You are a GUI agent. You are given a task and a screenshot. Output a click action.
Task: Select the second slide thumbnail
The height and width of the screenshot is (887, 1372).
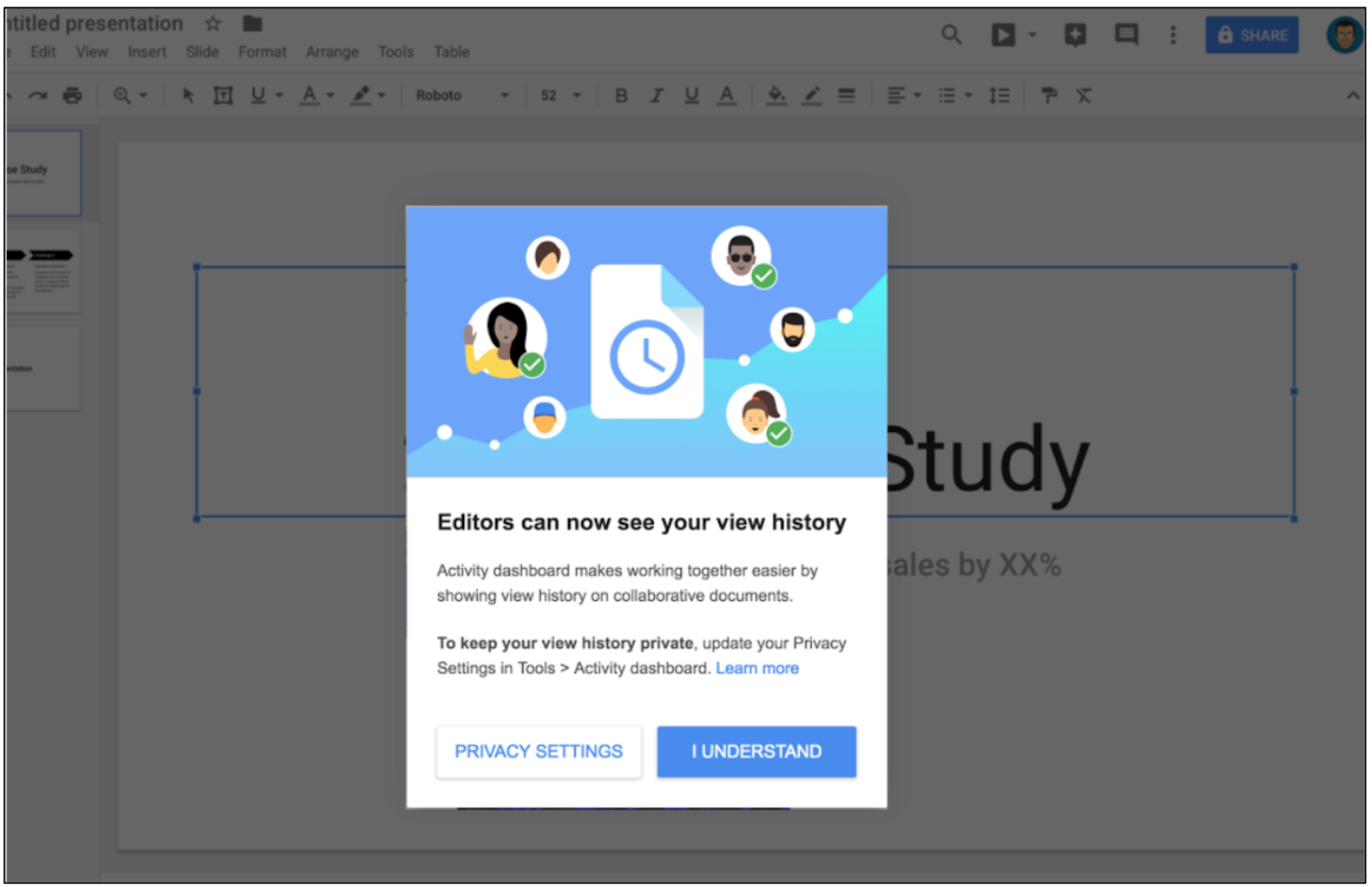pos(44,270)
